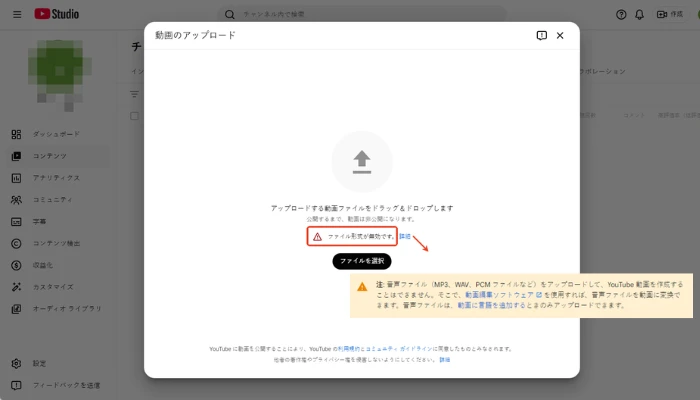
Task: Open ダッシュボード in the sidebar
Action: click(x=56, y=134)
